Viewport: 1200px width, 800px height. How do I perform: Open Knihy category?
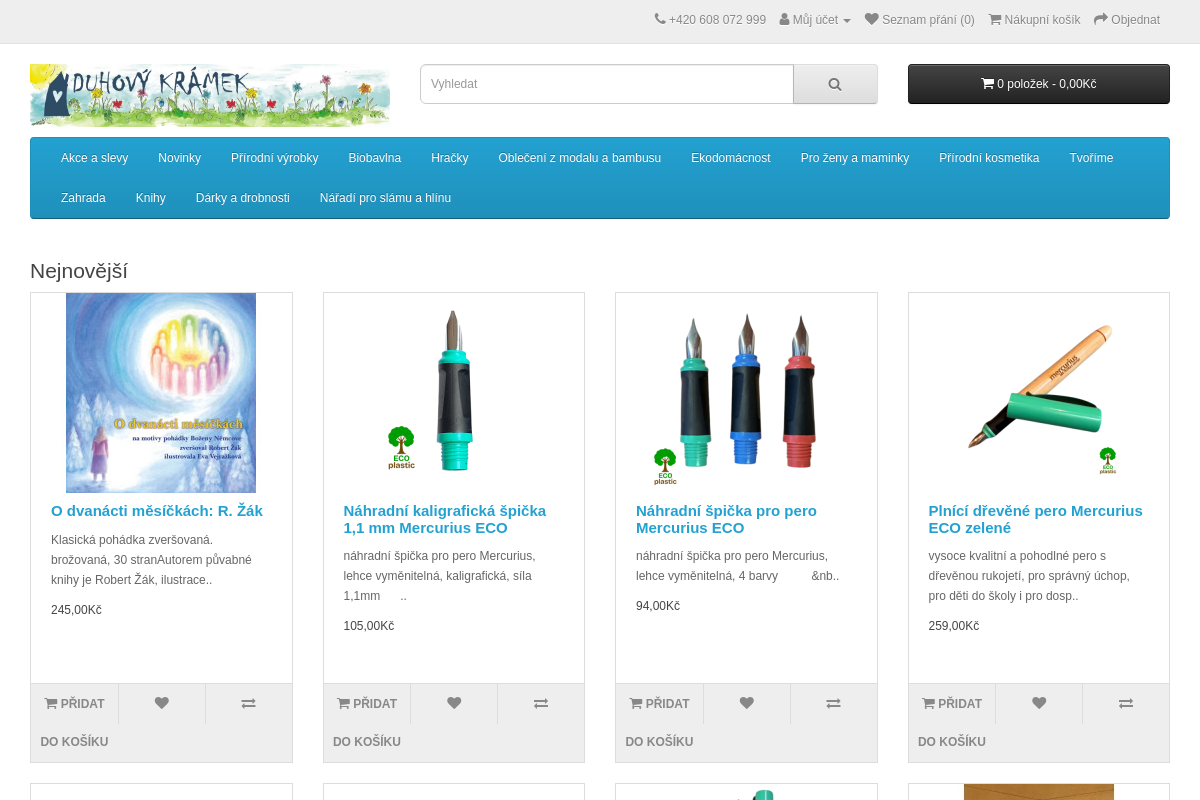[x=150, y=198]
